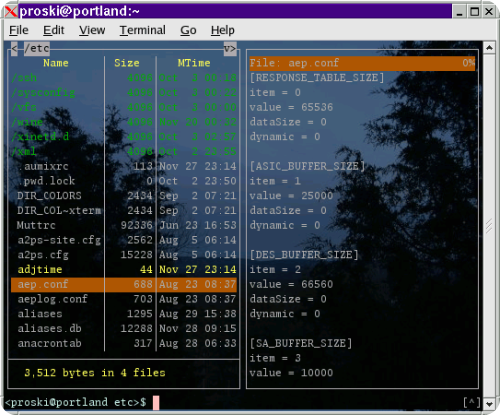500x415 pixels.
Task: Select the marked adjtime file
Action: click(x=124, y=269)
